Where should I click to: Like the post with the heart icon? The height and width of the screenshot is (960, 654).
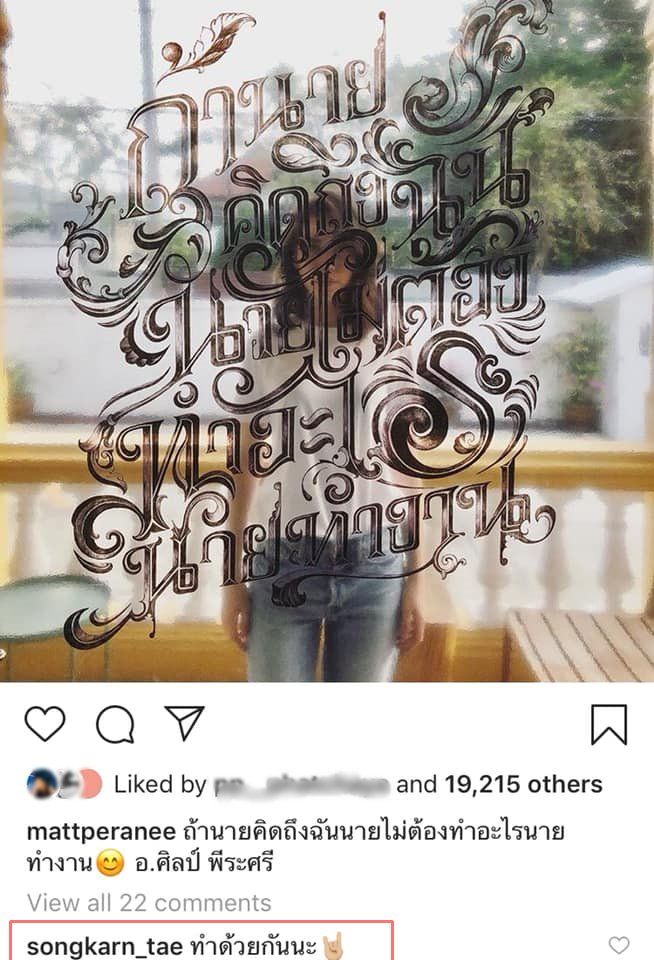pyautogui.click(x=45, y=724)
